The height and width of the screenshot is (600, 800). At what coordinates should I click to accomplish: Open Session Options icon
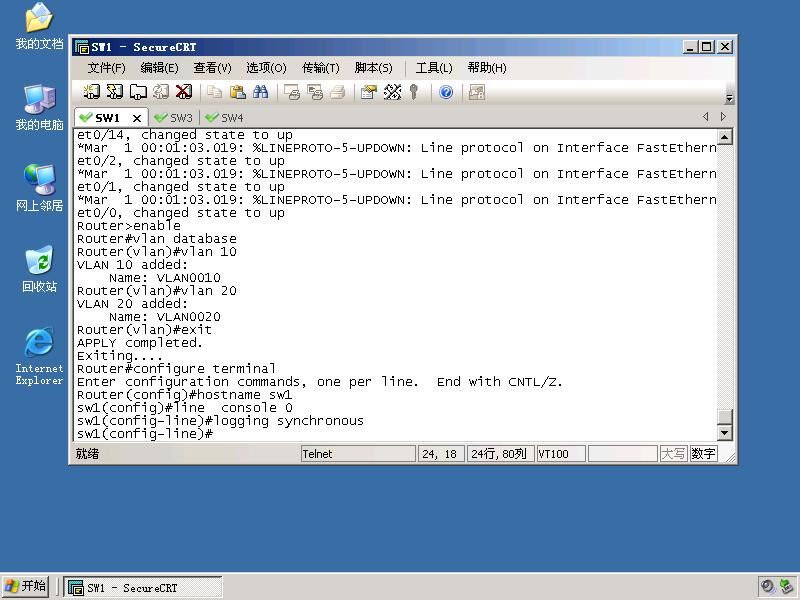click(x=368, y=92)
